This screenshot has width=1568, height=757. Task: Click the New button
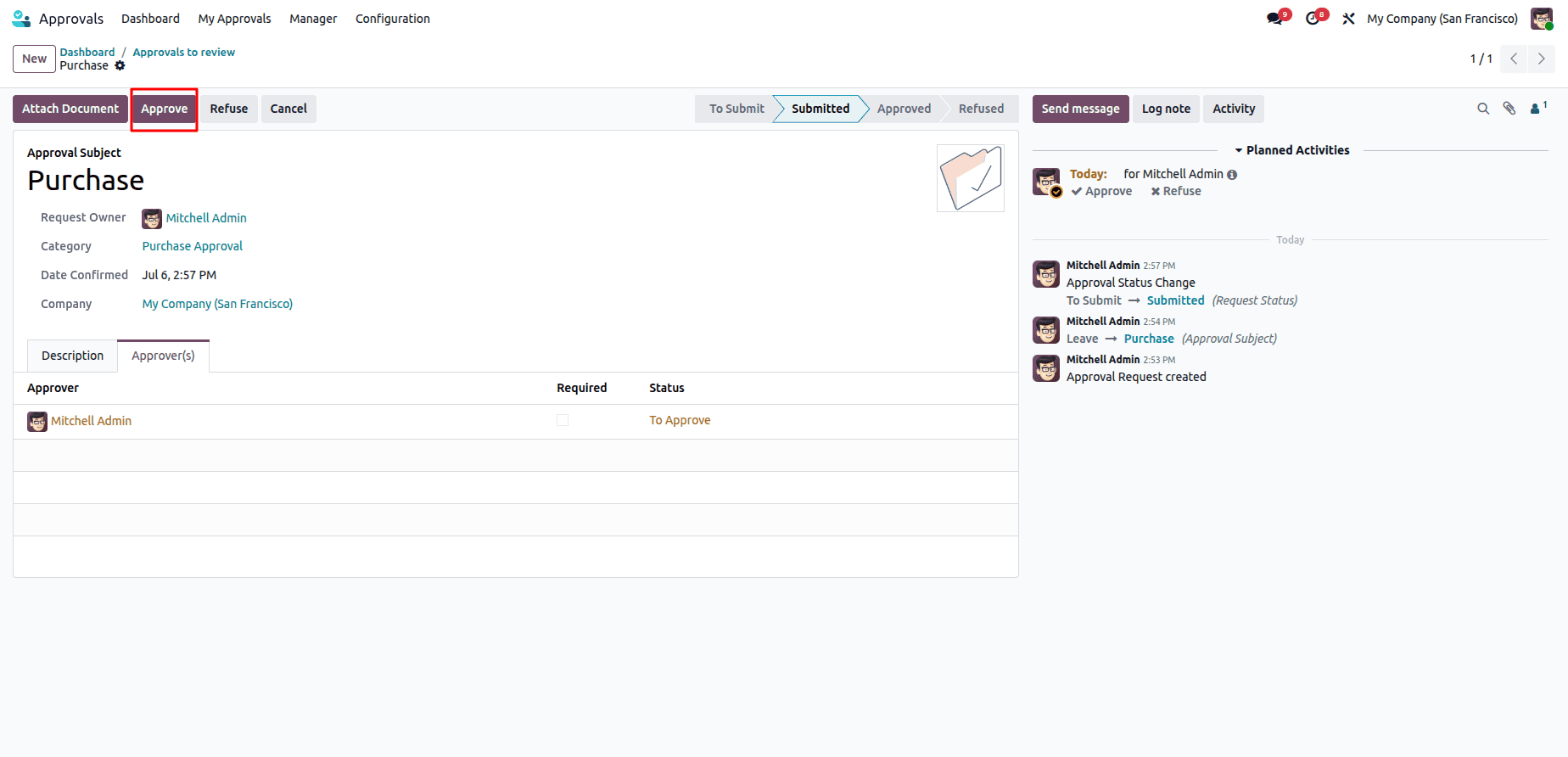pyautogui.click(x=34, y=59)
